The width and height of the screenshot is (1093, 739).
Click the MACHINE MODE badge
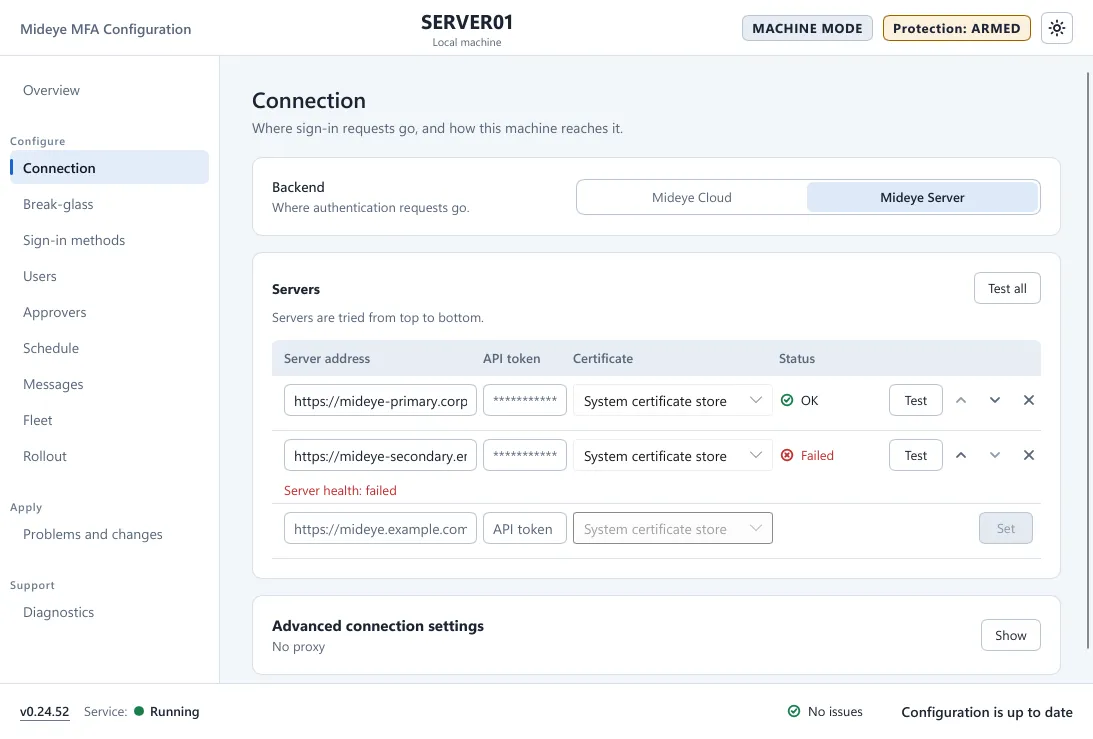(x=807, y=29)
